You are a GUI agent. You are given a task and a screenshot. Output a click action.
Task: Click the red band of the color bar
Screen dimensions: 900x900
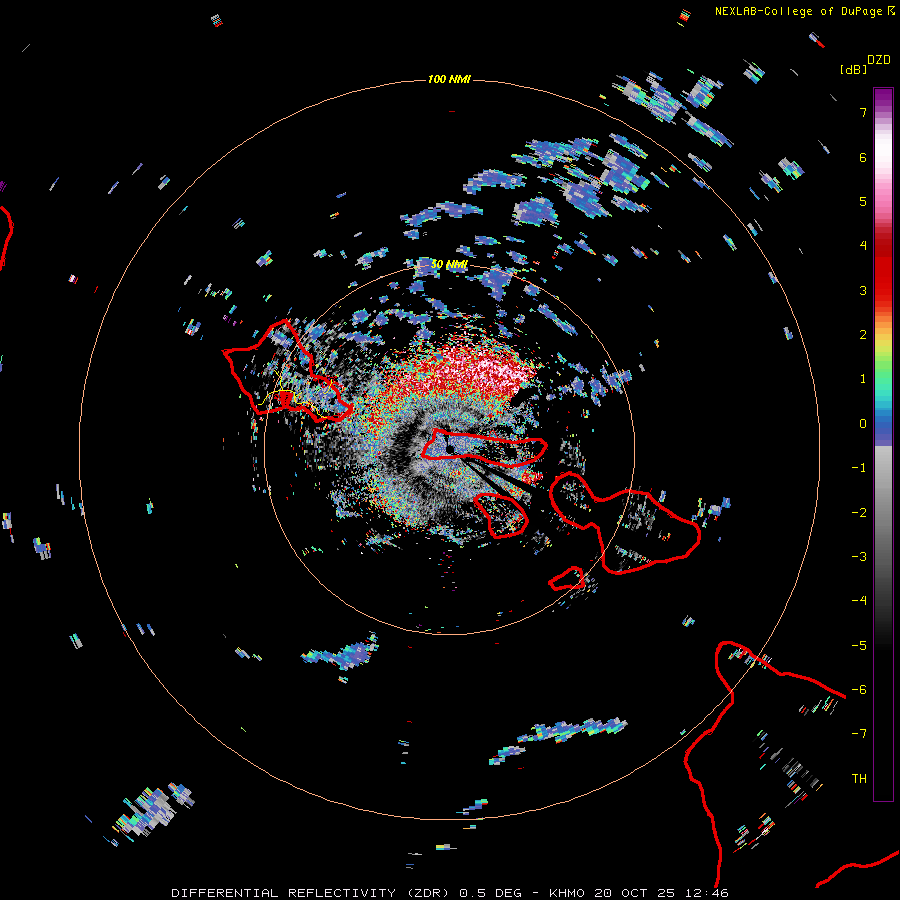883,270
